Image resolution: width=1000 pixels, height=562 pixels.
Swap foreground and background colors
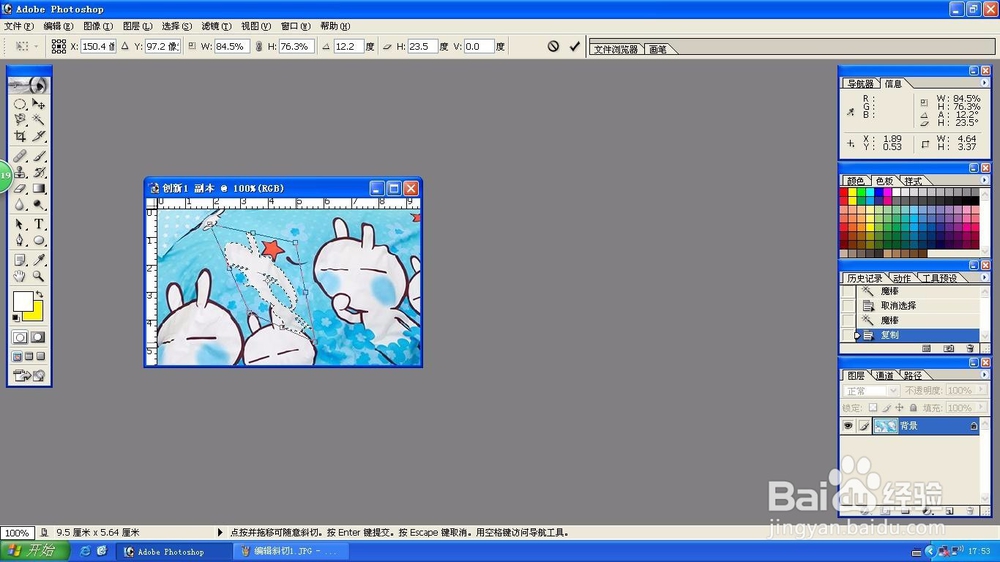pyautogui.click(x=40, y=294)
